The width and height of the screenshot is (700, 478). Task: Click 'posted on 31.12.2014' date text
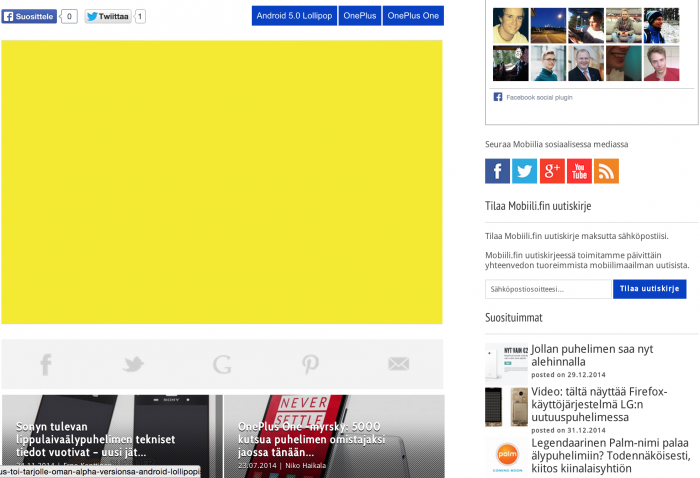[x=568, y=430]
